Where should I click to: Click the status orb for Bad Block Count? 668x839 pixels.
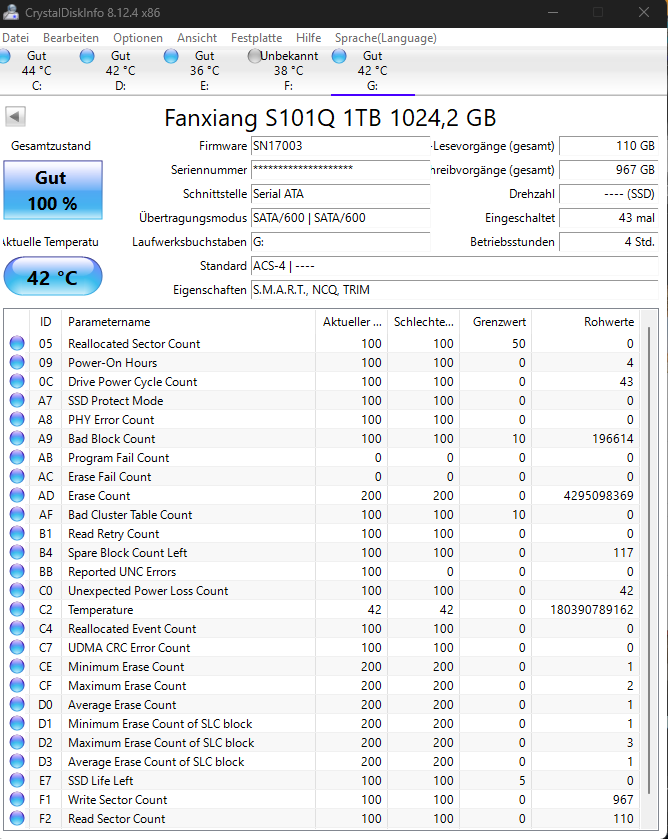click(17, 438)
